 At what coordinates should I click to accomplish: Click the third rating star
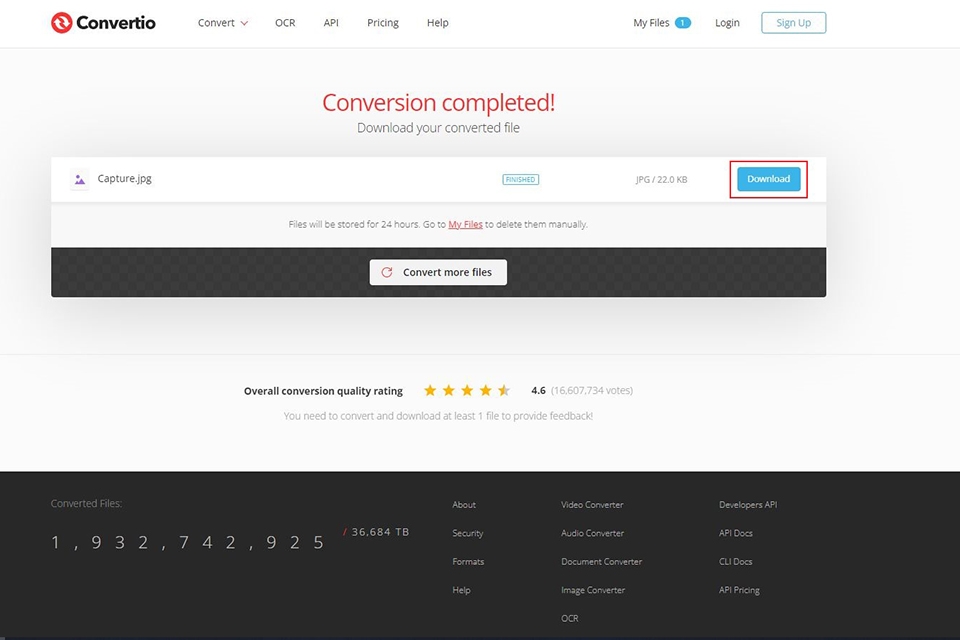coord(467,390)
